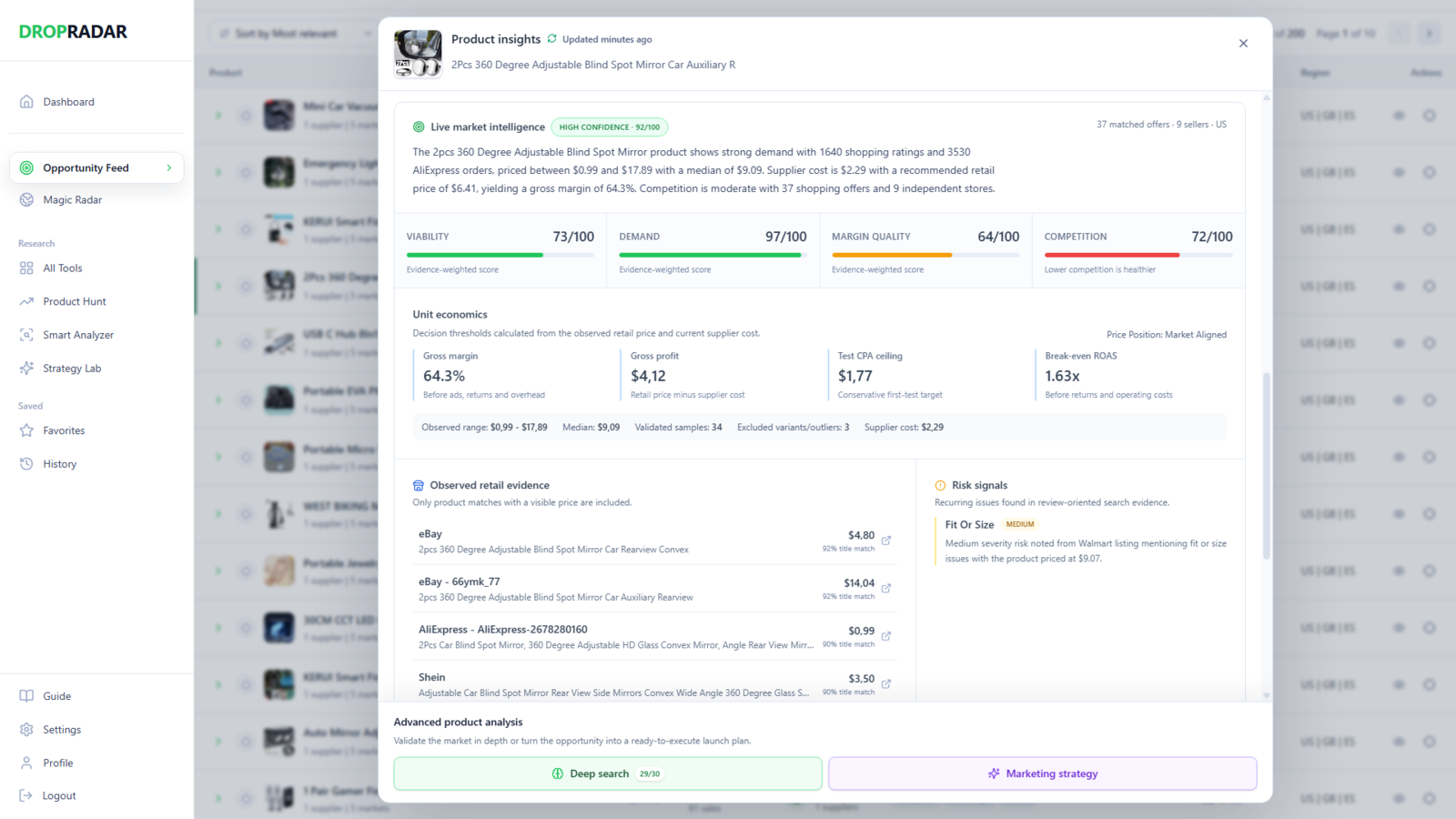The image size is (1456, 819).
Task: Click the Actions circle icon on the Emergency Light row
Action: pos(1430,172)
